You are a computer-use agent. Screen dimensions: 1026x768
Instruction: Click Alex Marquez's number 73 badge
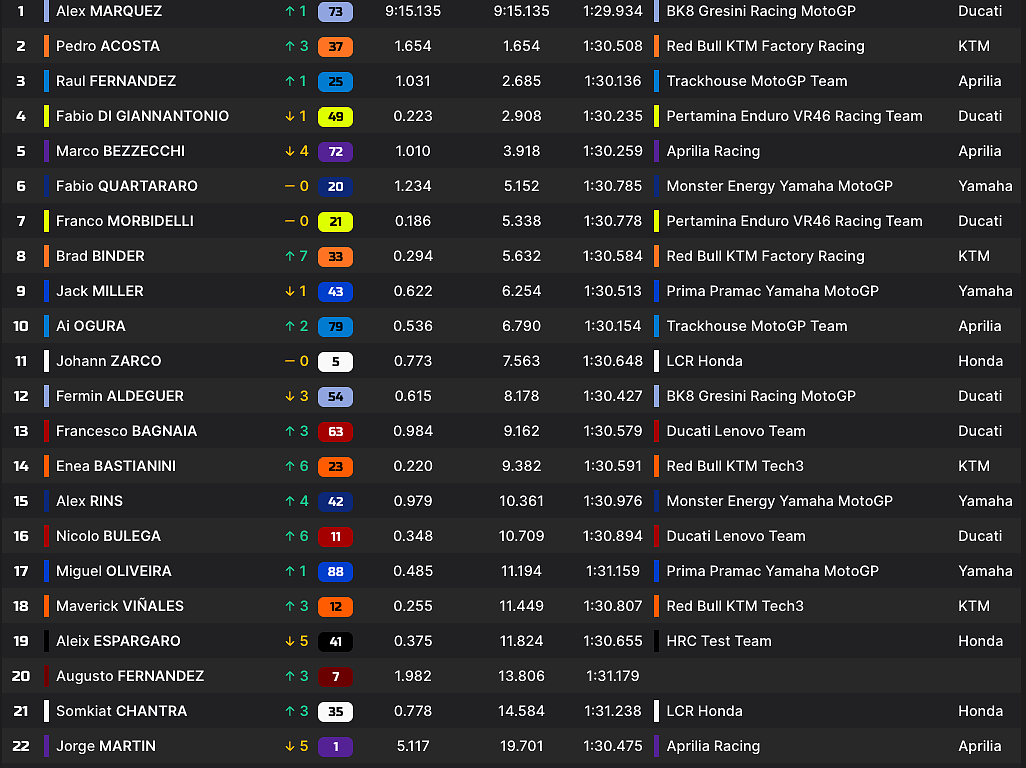click(335, 11)
